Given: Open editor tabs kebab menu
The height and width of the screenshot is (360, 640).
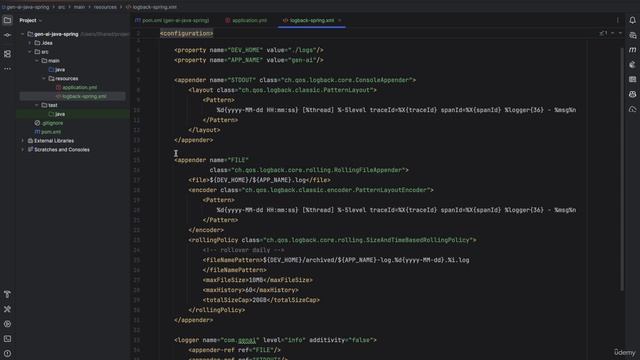Looking at the screenshot, I should click(618, 20).
